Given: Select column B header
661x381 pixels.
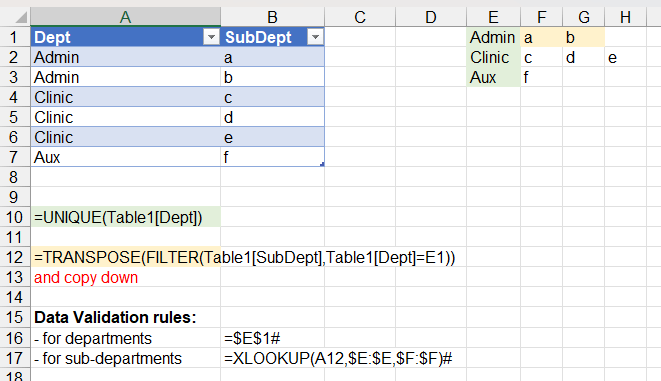Looking at the screenshot, I should click(x=272, y=17).
